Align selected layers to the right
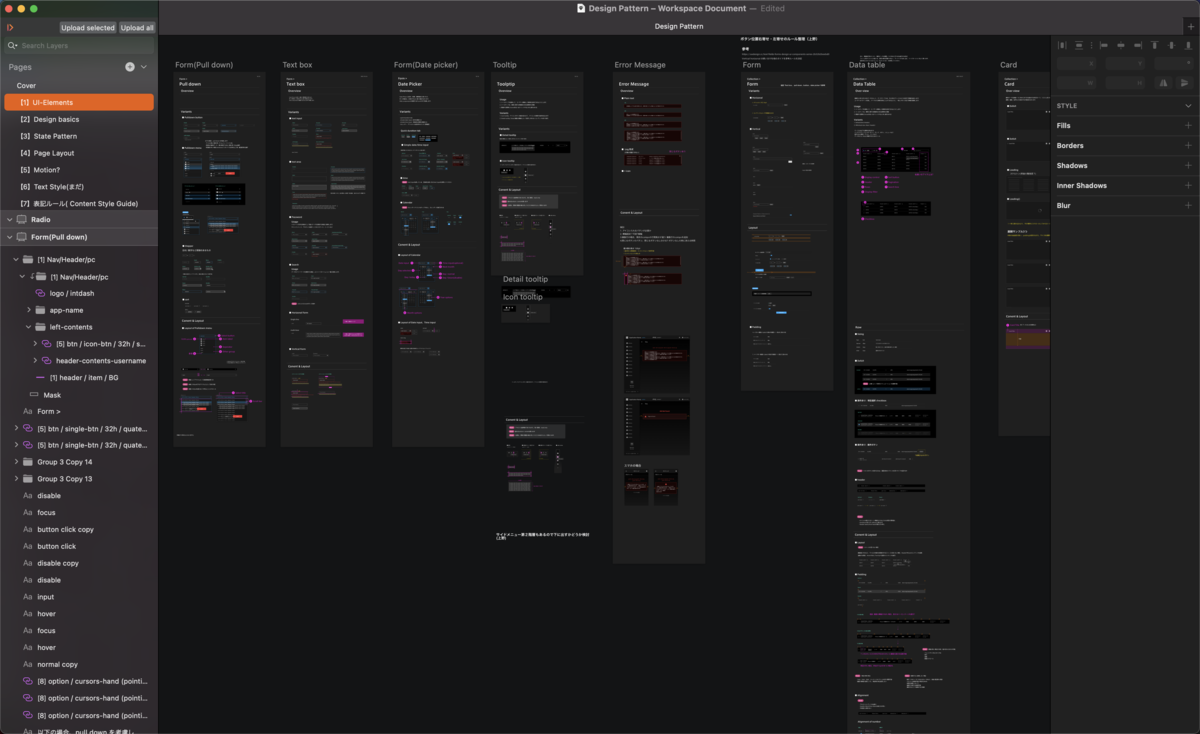This screenshot has height=734, width=1200. [1138, 45]
